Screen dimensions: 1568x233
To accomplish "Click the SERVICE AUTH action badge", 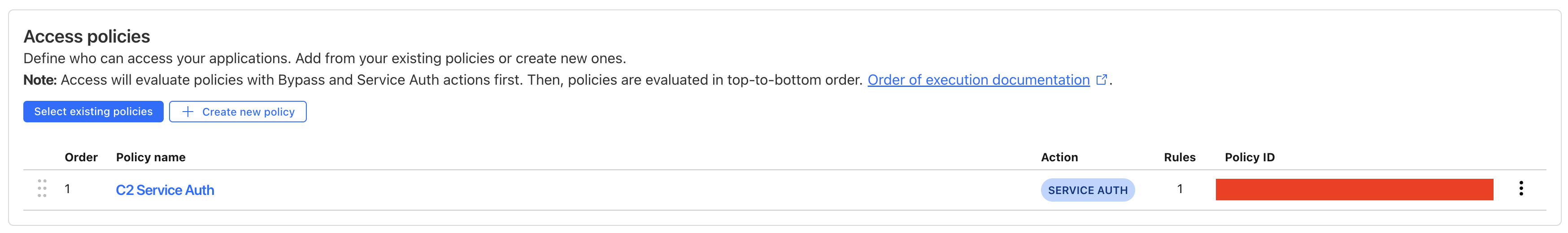I will pos(1087,190).
